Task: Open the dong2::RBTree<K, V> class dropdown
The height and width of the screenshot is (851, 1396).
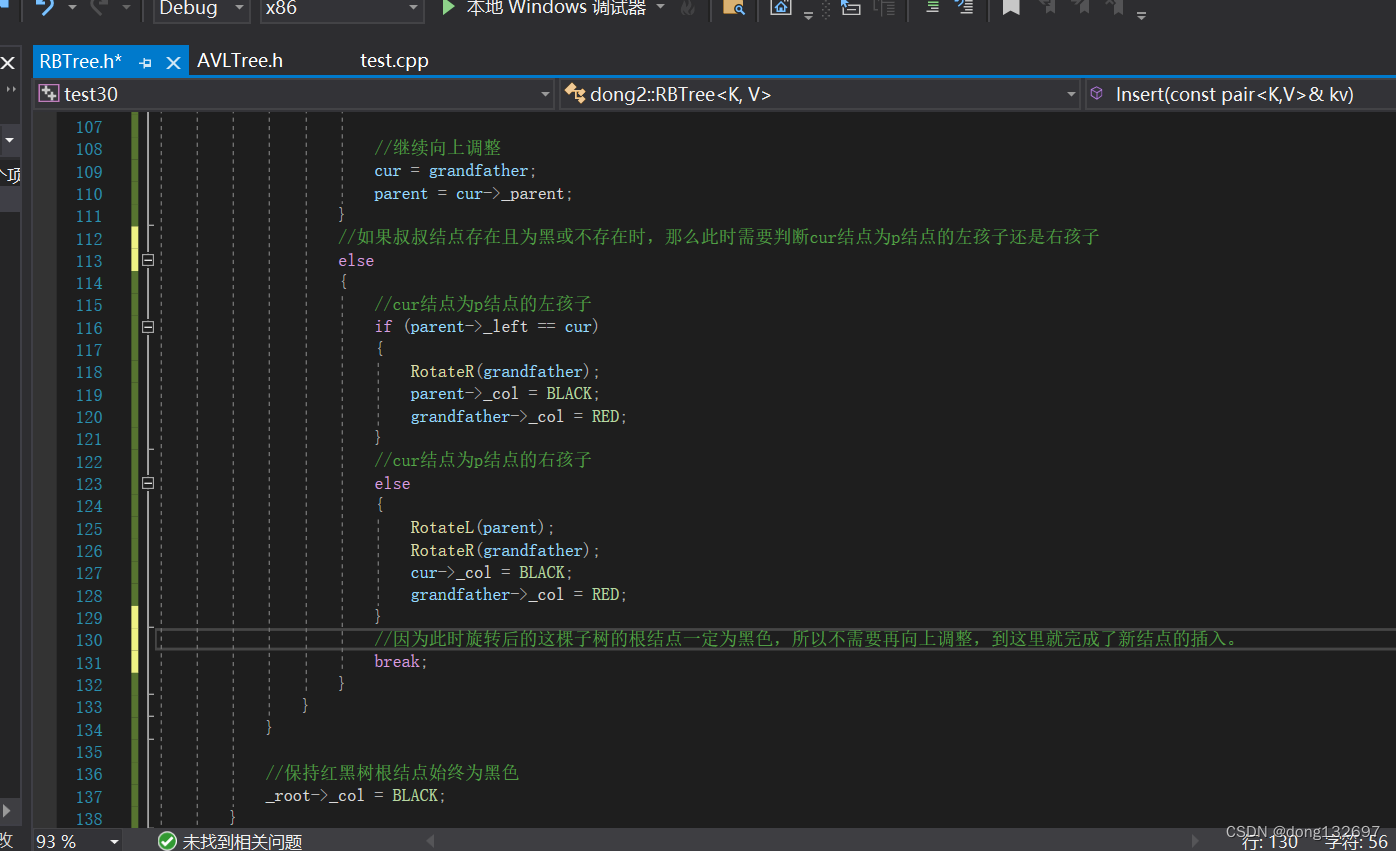Action: point(820,94)
